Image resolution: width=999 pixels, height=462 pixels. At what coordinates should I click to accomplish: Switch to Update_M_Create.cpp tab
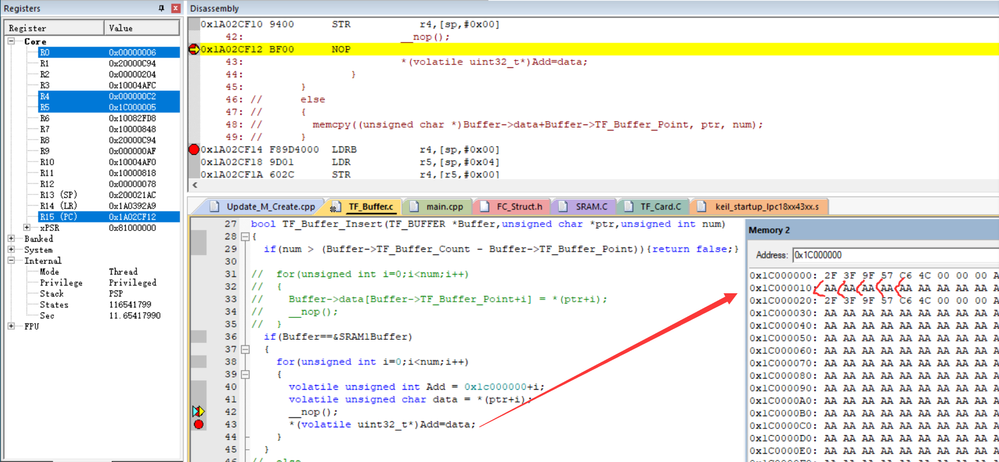[x=262, y=206]
